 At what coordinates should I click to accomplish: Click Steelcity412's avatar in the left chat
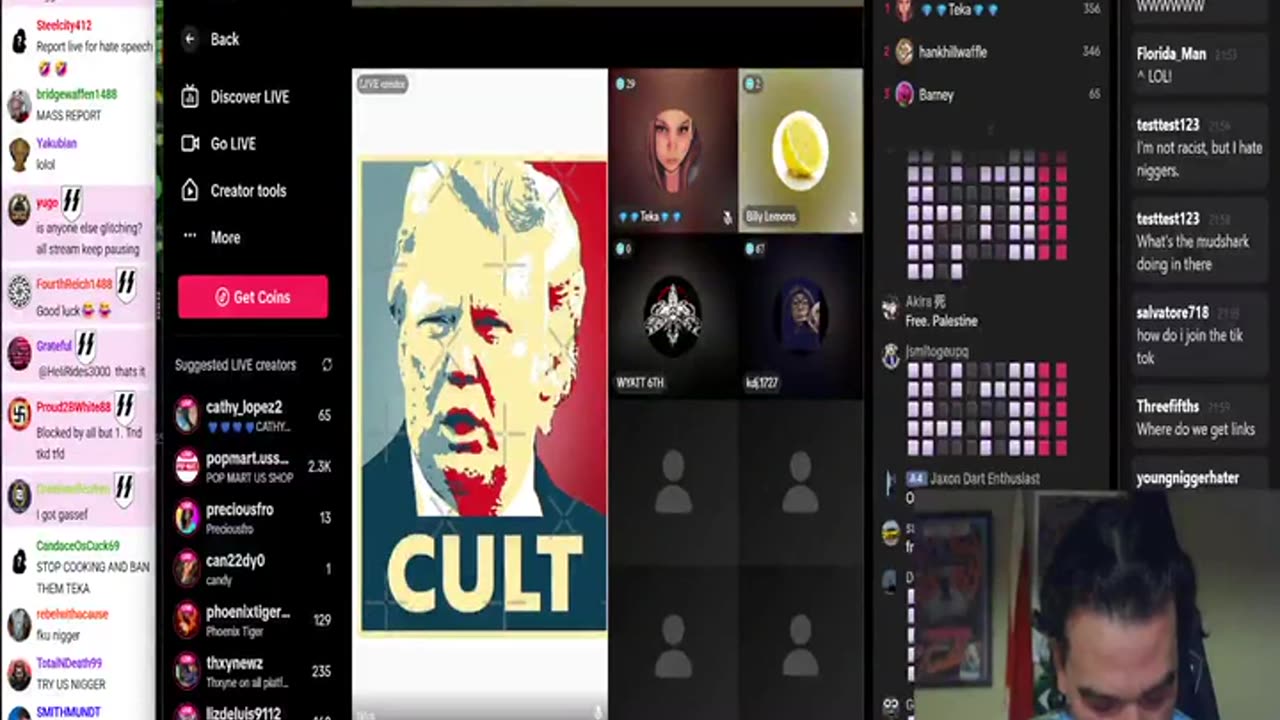click(x=19, y=40)
